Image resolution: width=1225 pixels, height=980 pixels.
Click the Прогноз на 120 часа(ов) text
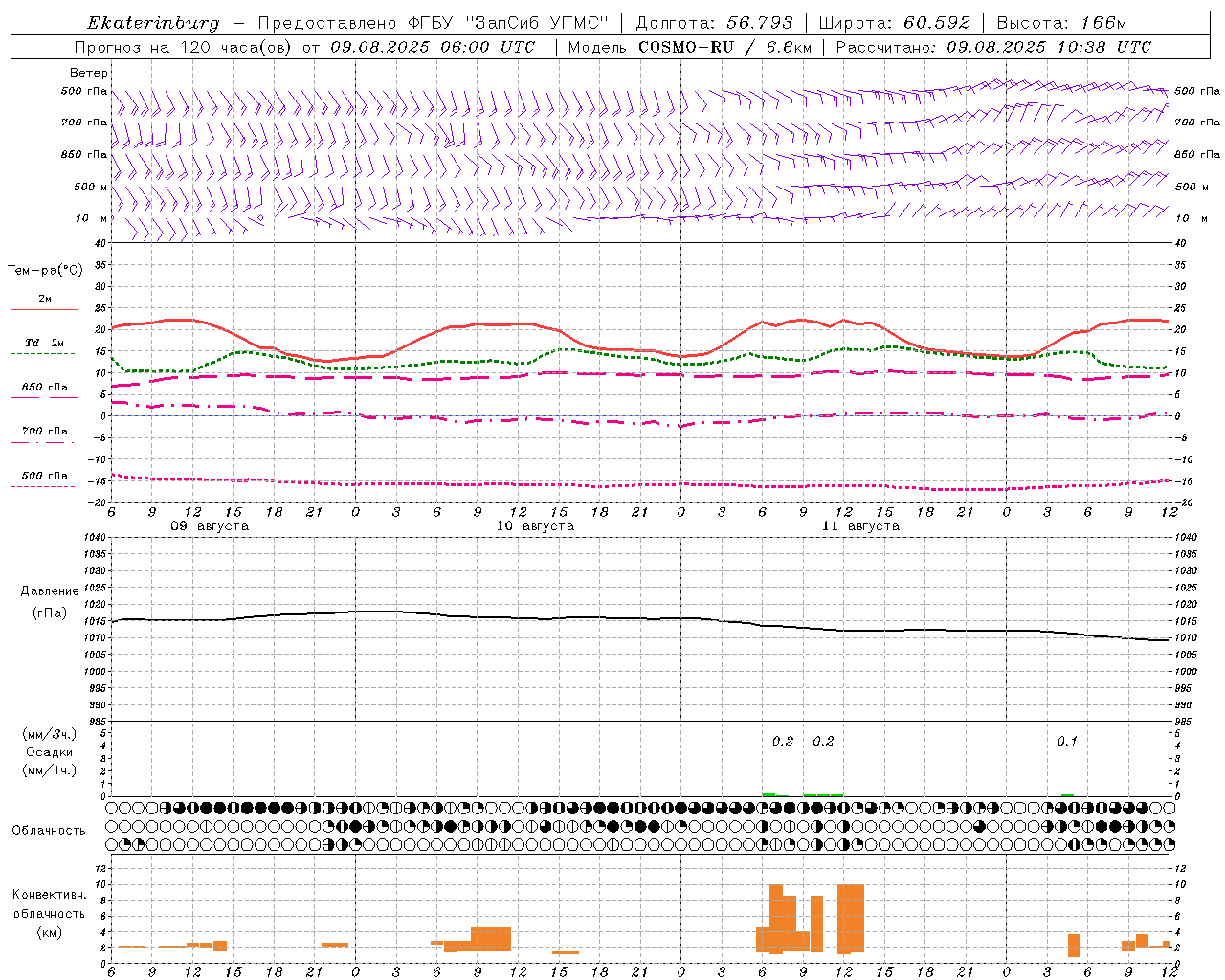point(185,47)
